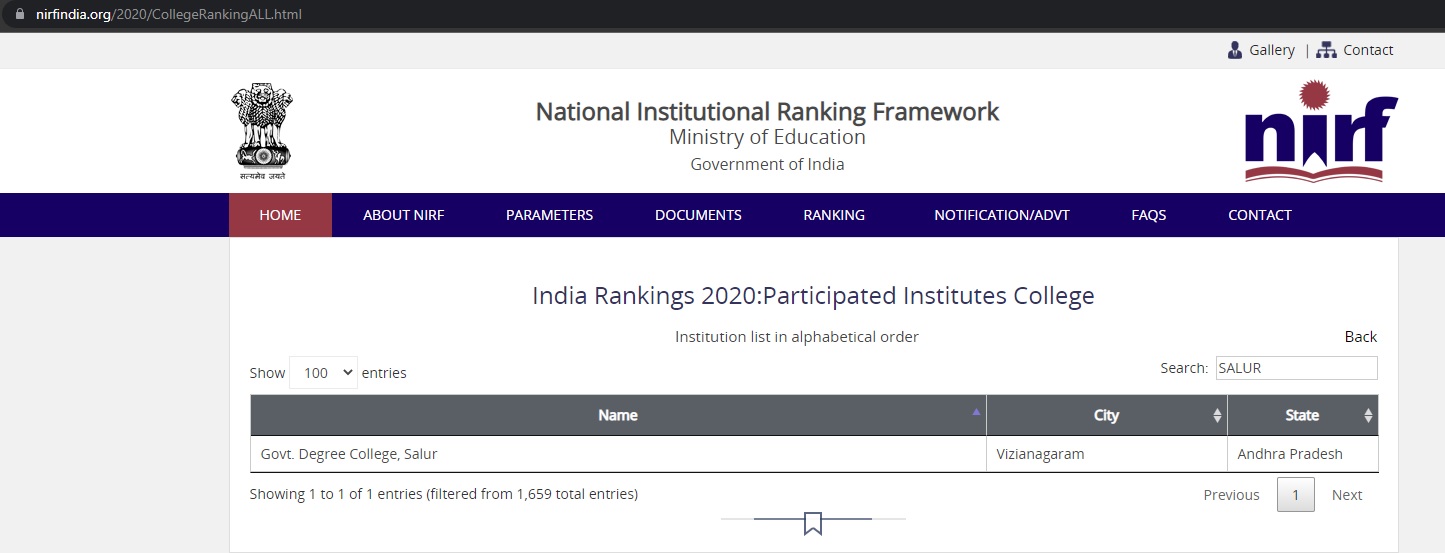Click the Previous pagination button

(1231, 495)
